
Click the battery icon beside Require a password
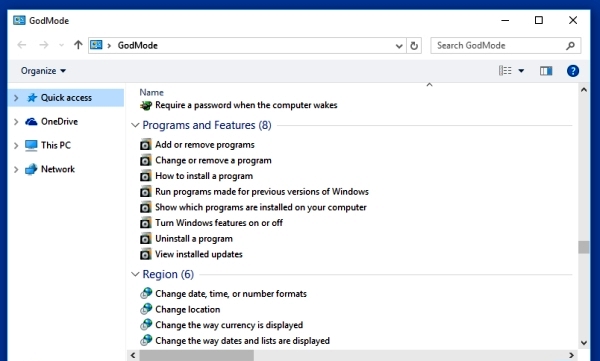[x=146, y=105]
